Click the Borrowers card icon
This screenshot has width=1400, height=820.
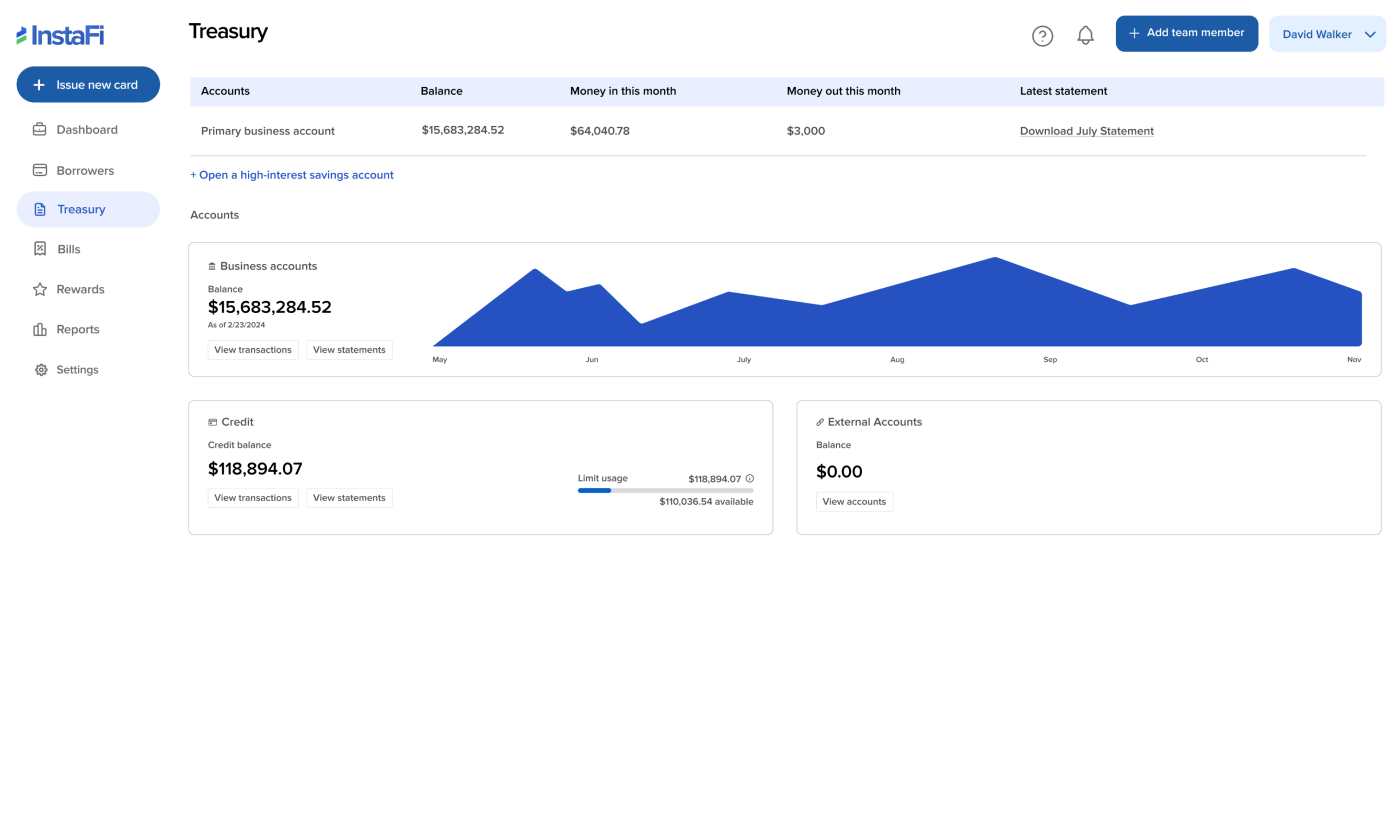(40, 170)
